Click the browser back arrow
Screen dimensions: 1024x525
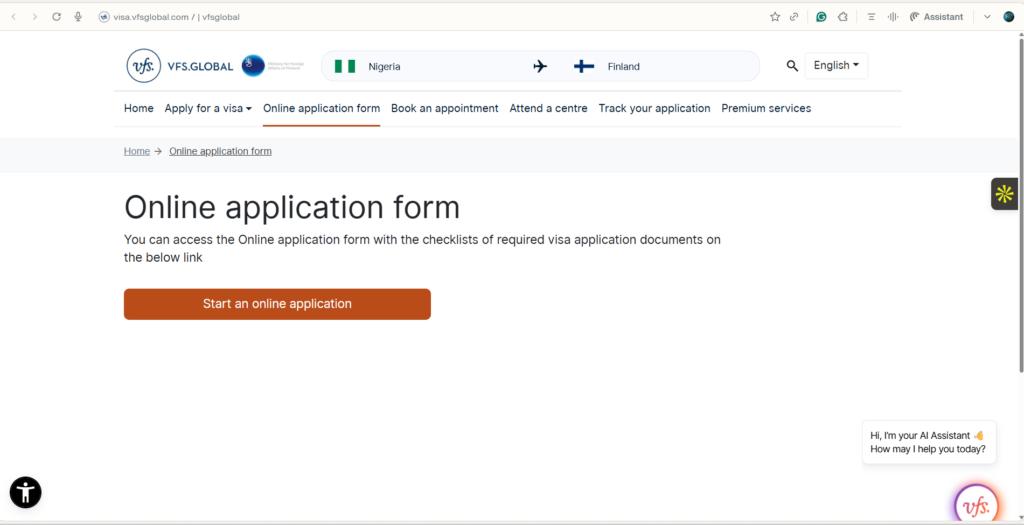click(x=14, y=17)
